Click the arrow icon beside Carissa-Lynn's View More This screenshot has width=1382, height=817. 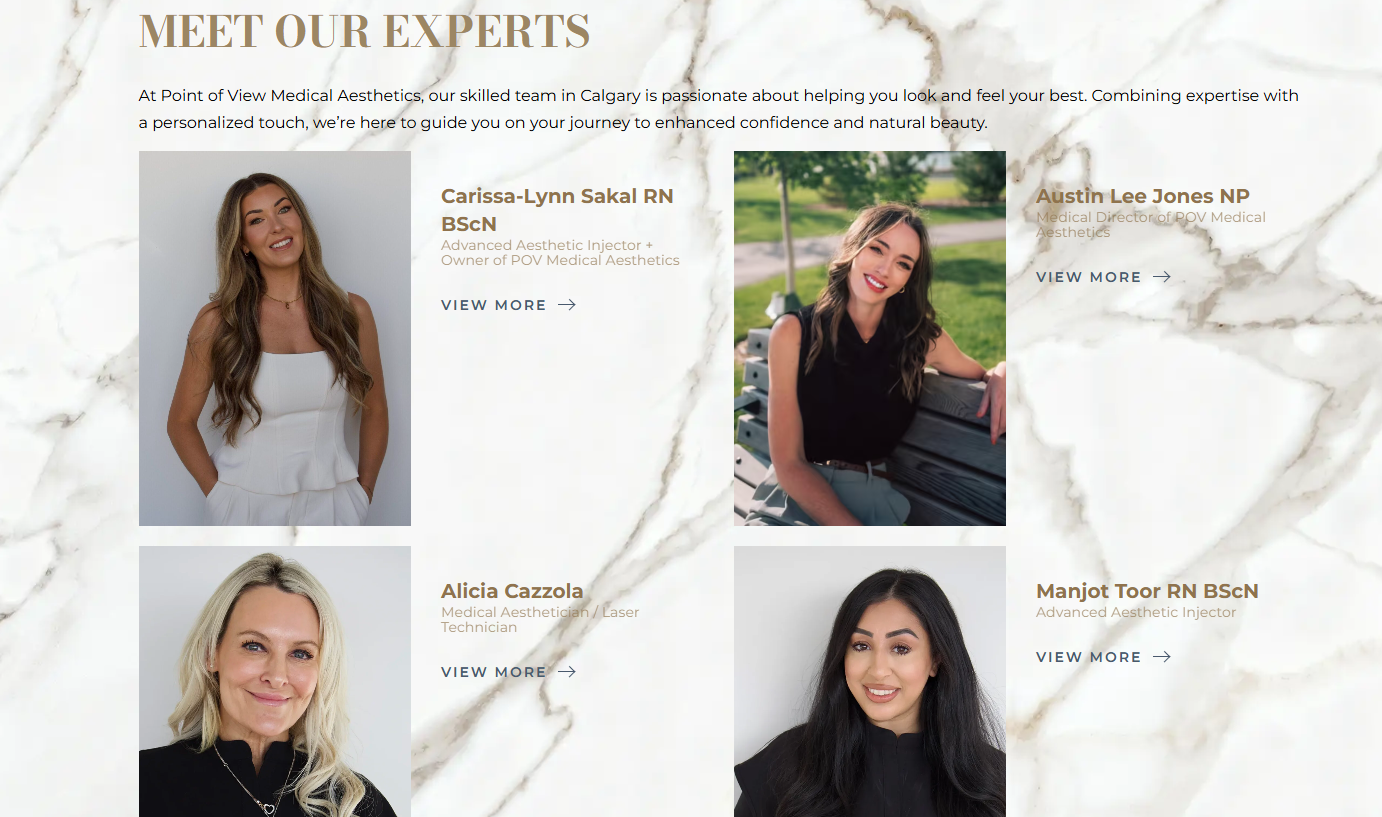(x=567, y=305)
